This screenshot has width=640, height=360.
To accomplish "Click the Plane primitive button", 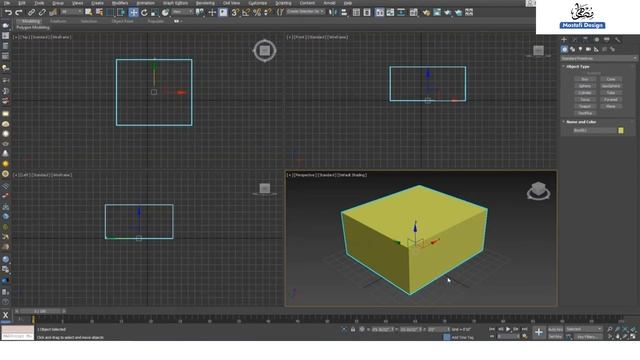I will click(x=611, y=107).
